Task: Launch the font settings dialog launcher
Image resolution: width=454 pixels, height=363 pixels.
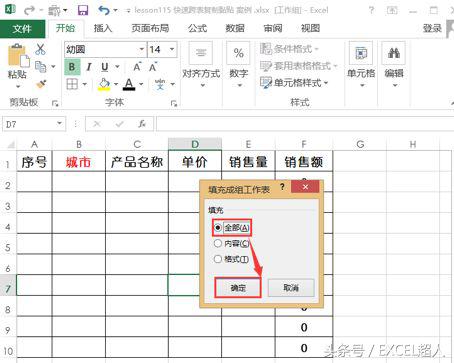Action: coord(174,103)
